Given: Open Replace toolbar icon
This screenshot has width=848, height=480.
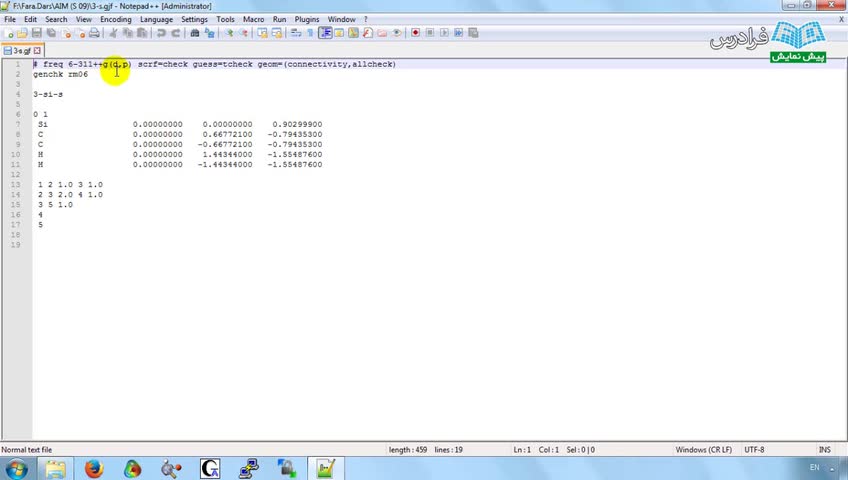Looking at the screenshot, I should 209,34.
